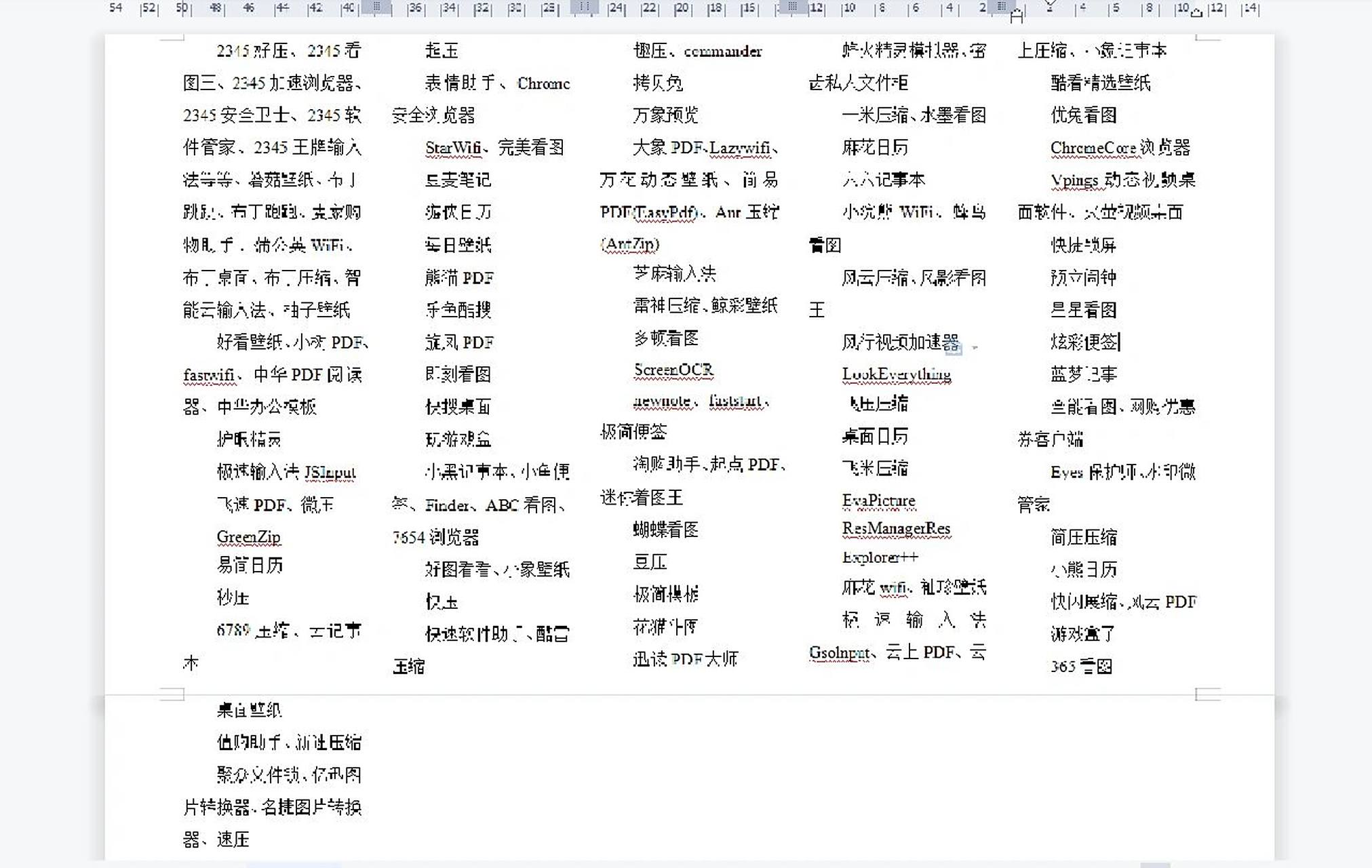This screenshot has width=1372, height=868.
Task: Click the text 飞米压缩
Action: [875, 469]
